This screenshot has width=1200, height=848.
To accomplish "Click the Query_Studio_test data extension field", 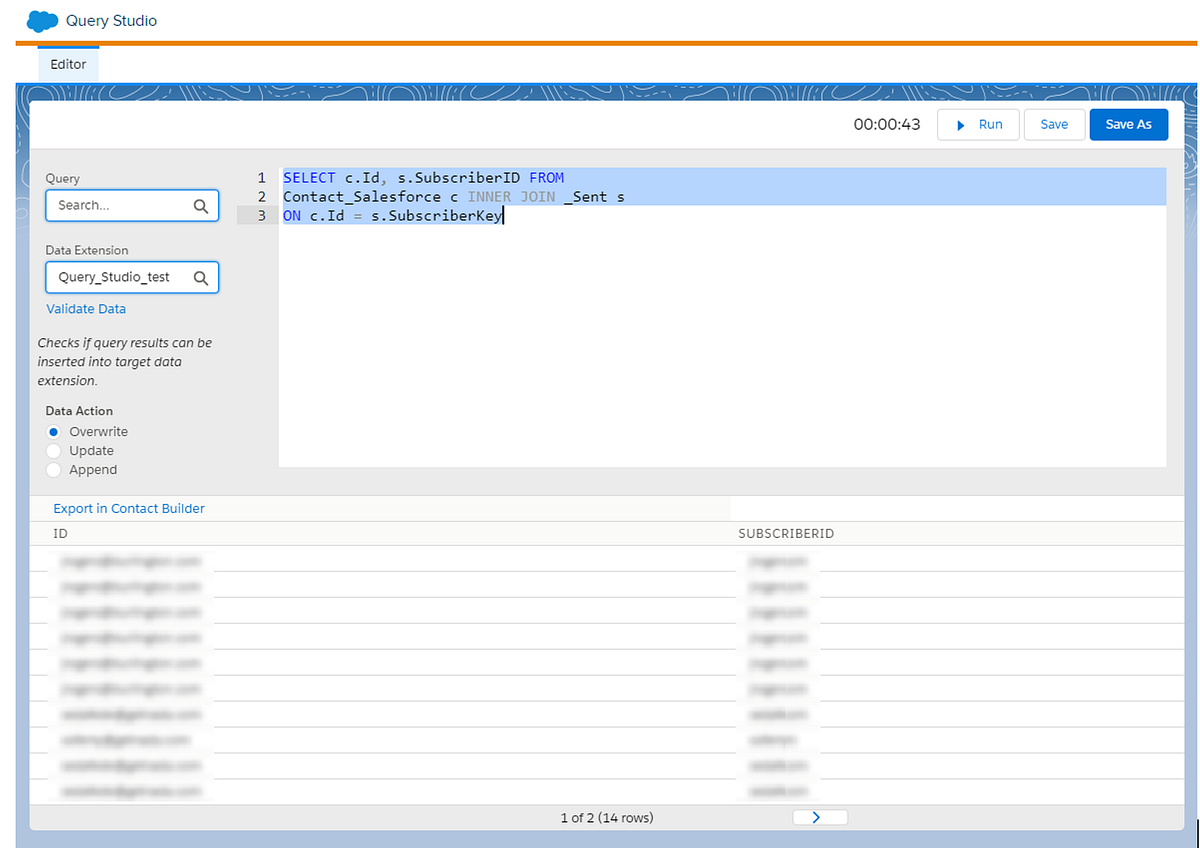I will pos(120,277).
